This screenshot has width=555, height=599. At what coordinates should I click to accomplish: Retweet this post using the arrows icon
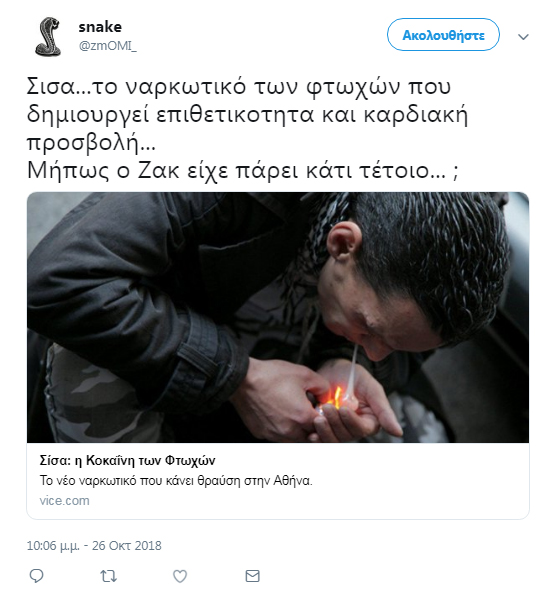coord(108,576)
